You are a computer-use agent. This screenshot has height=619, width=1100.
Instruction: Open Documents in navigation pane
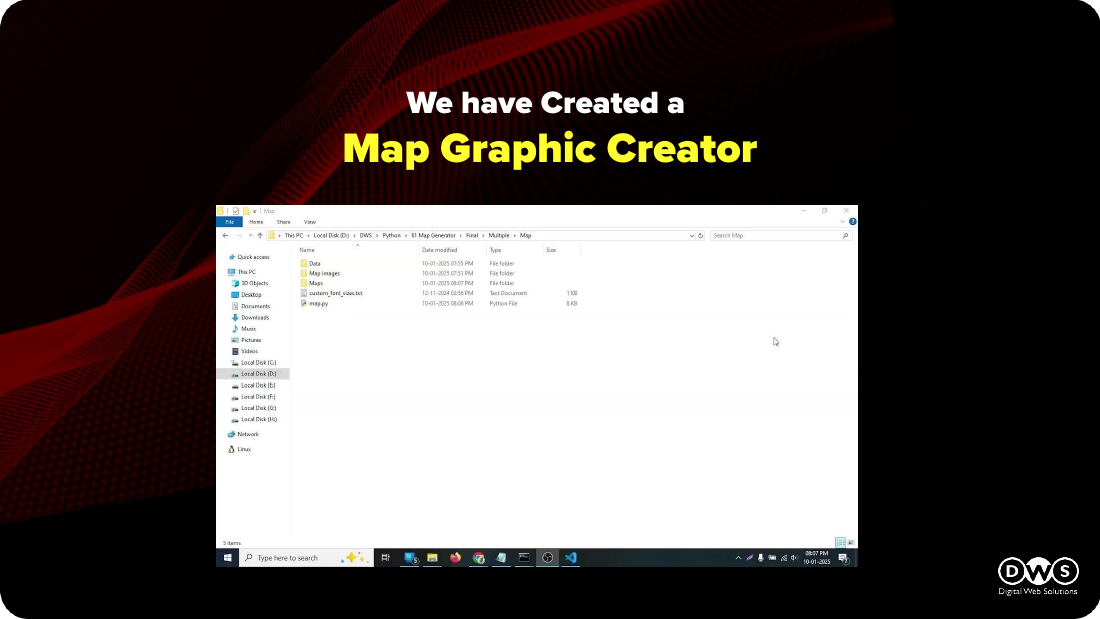[x=250, y=306]
